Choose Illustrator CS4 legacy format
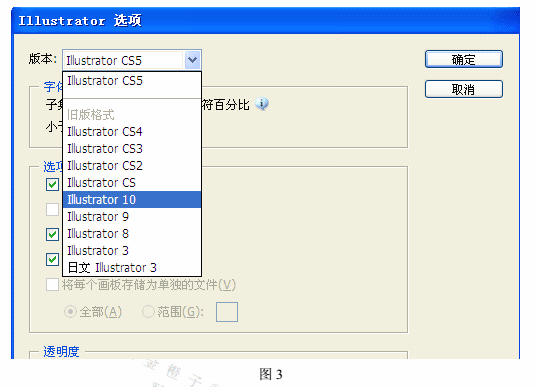535x387 pixels. tap(132, 131)
